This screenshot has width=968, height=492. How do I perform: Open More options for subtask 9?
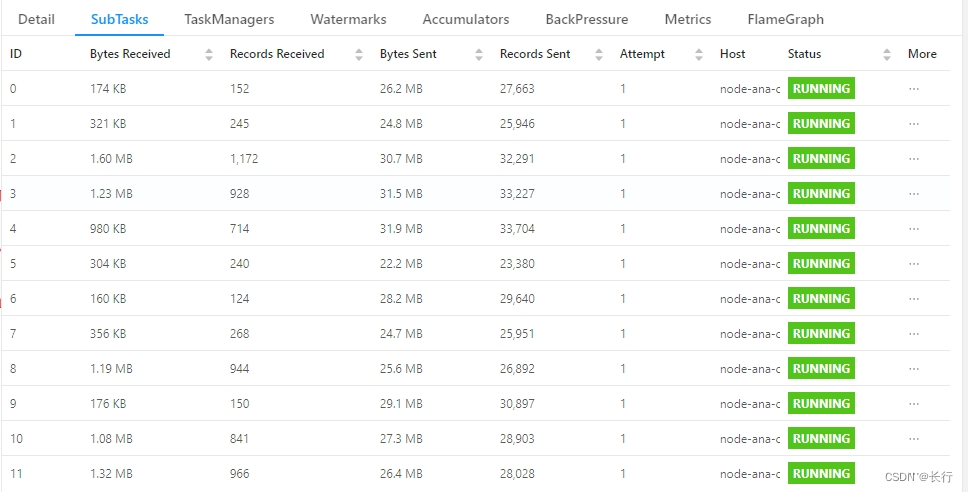(914, 404)
